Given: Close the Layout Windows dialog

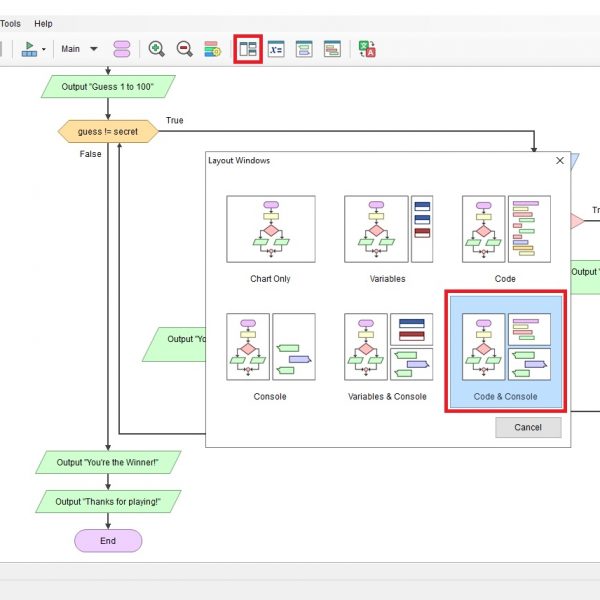Looking at the screenshot, I should click(560, 160).
